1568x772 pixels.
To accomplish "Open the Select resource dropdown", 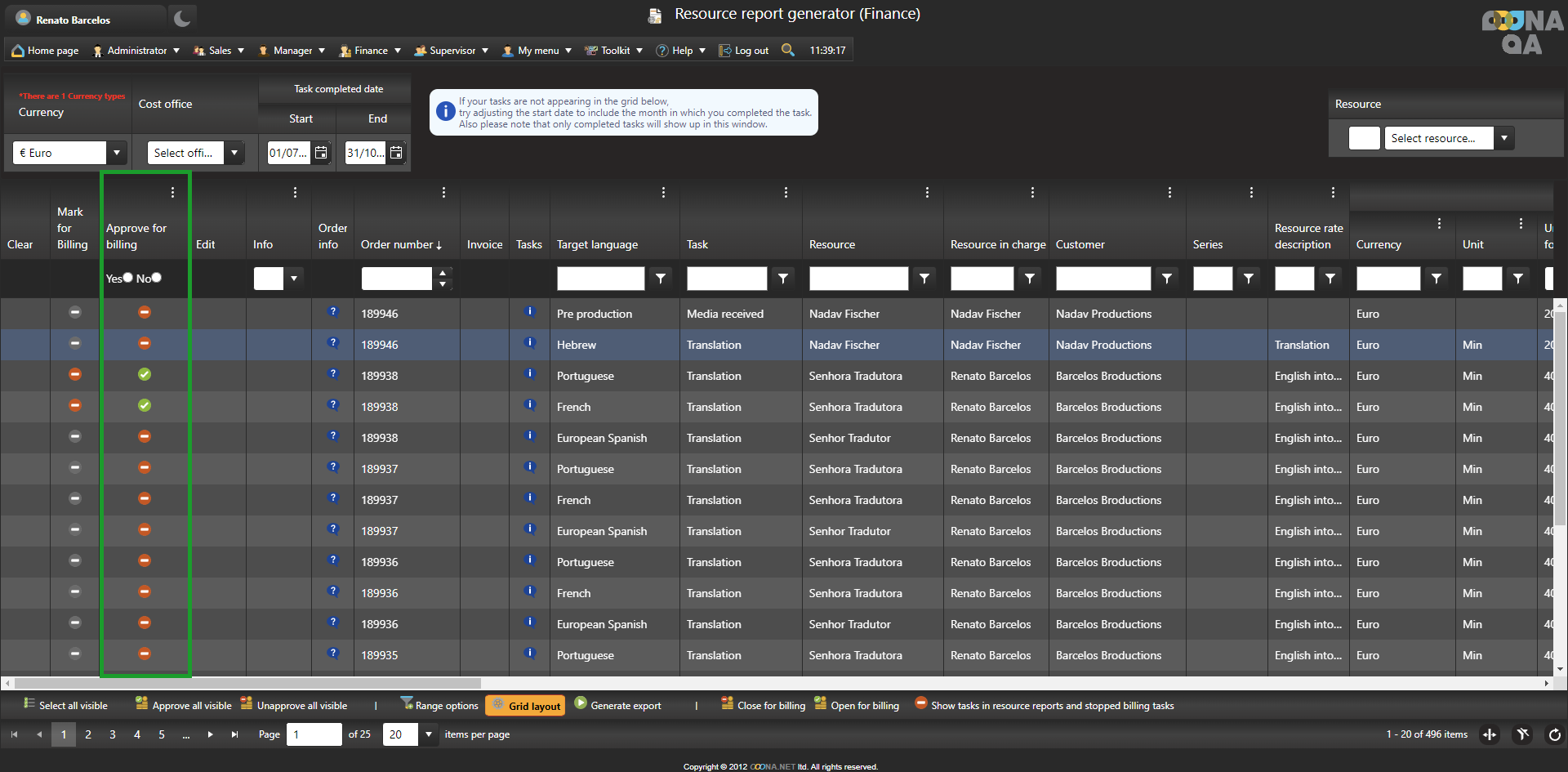I will pyautogui.click(x=1503, y=138).
